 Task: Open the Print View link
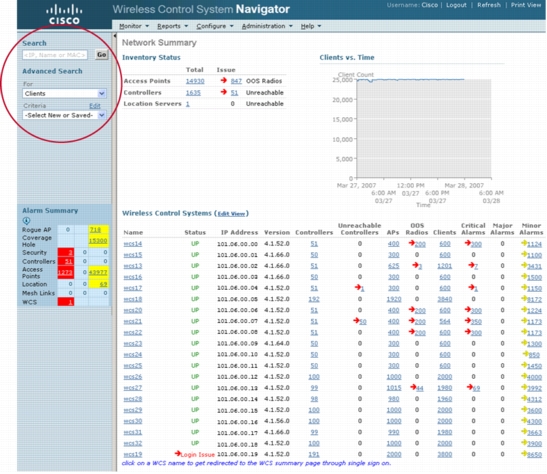[526, 5]
